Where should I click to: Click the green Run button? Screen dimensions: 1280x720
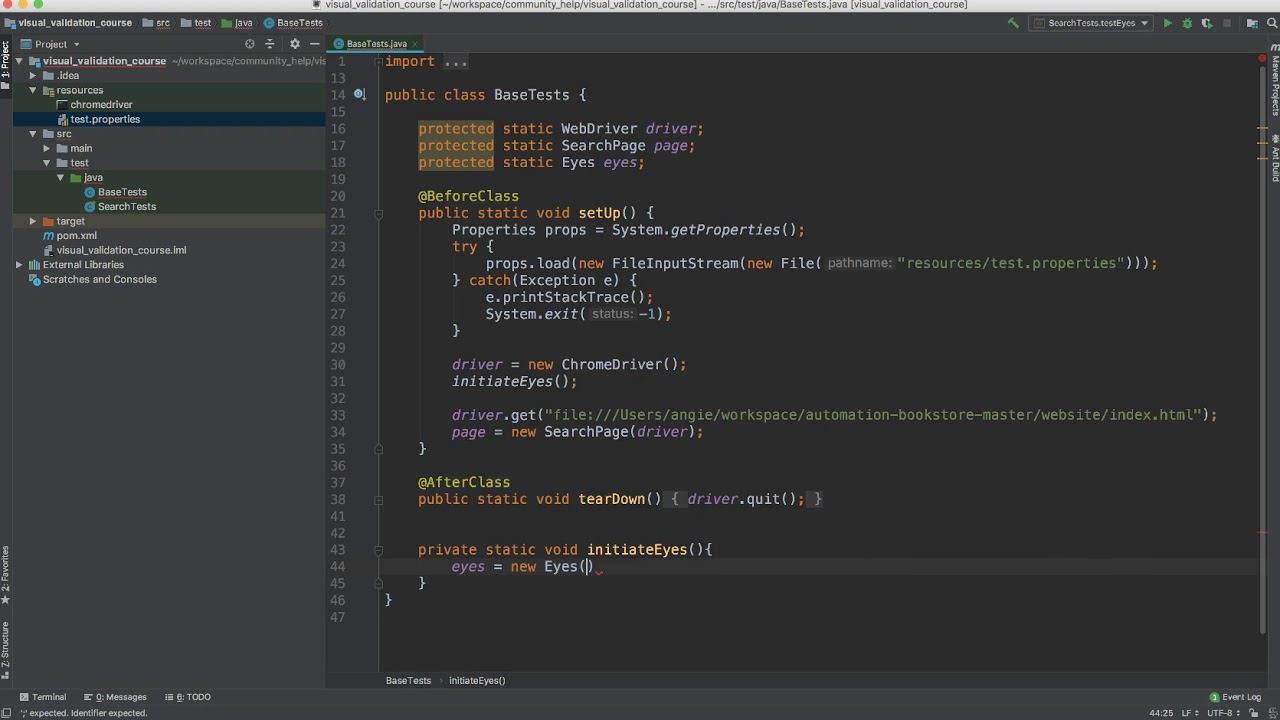(x=1167, y=23)
